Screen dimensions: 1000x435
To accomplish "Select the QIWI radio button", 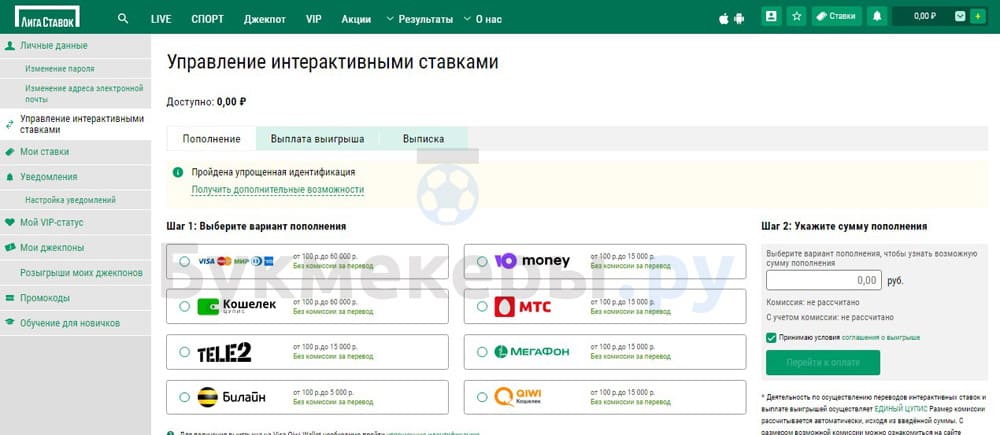I will 482,397.
